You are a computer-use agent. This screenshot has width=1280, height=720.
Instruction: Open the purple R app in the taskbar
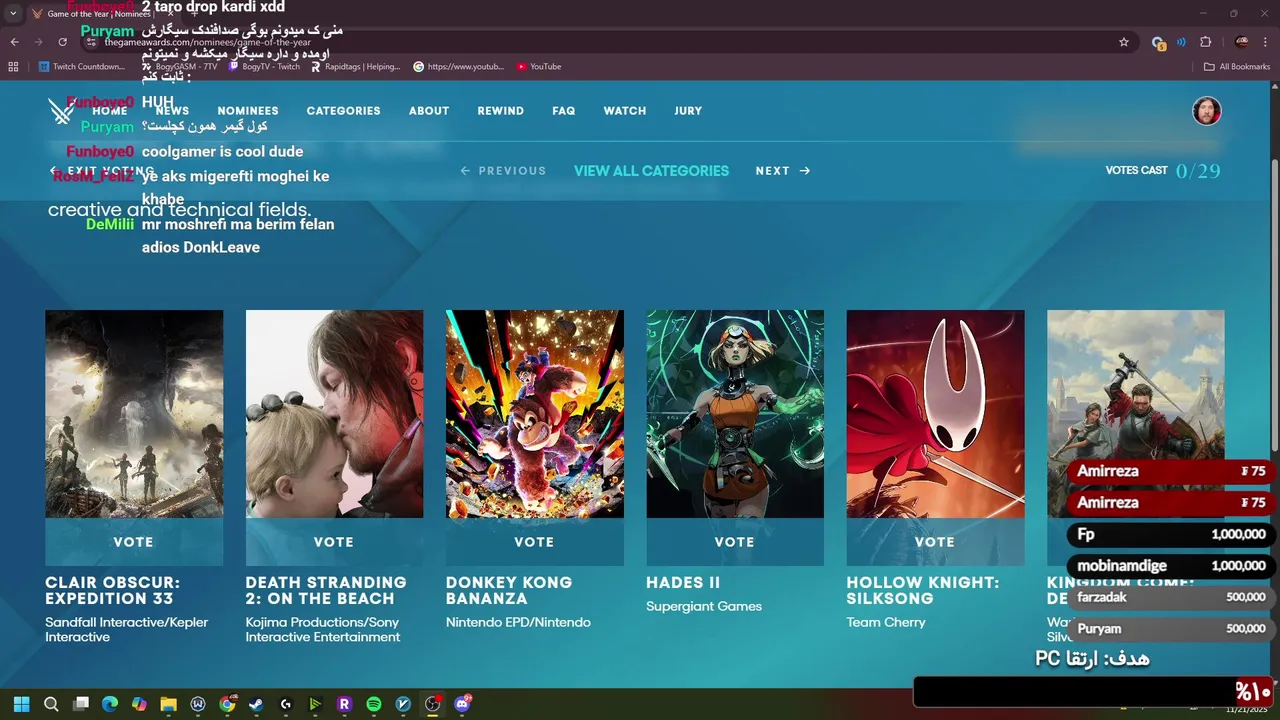(344, 704)
